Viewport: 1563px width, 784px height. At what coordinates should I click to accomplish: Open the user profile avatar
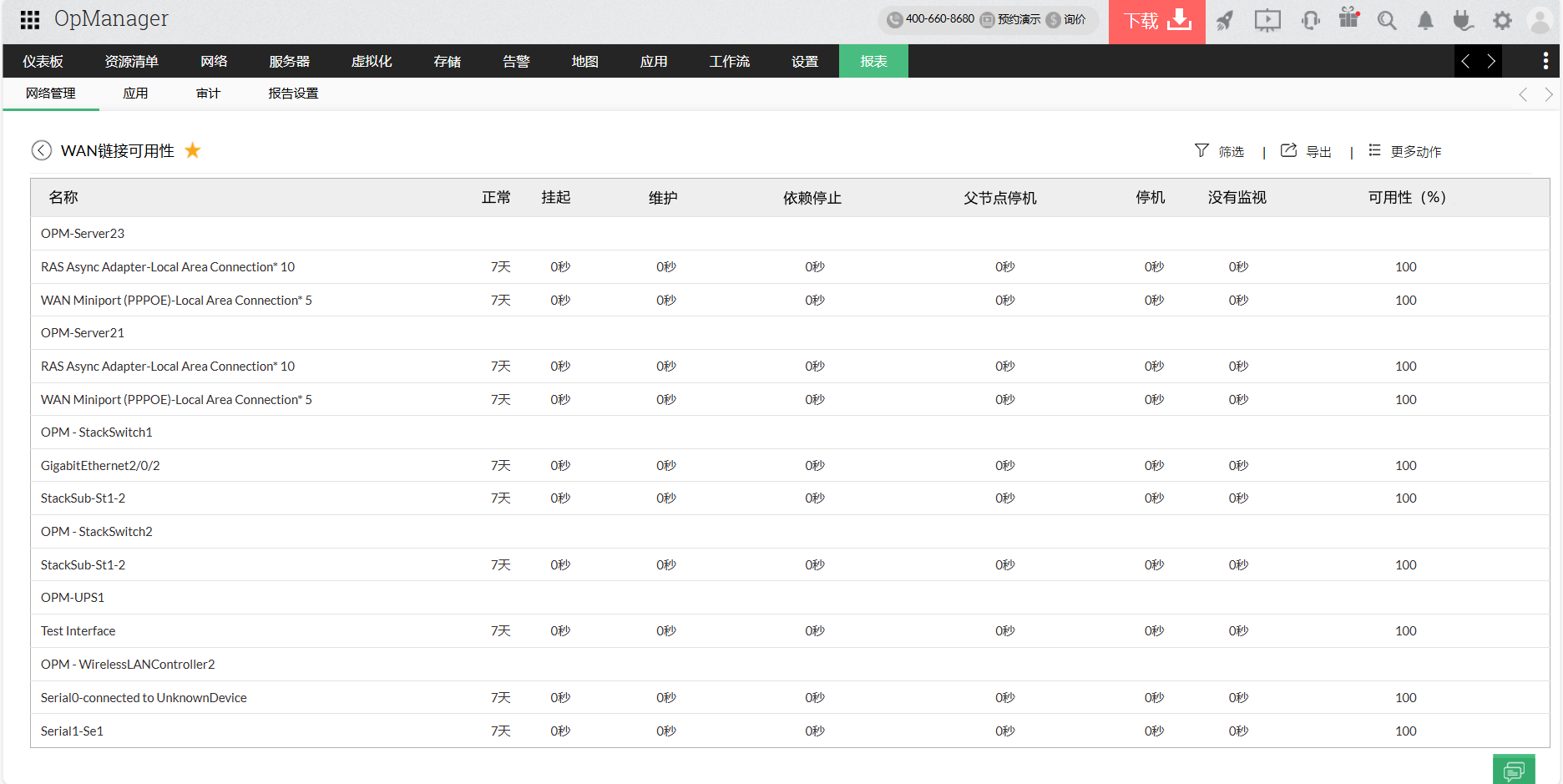[x=1540, y=20]
